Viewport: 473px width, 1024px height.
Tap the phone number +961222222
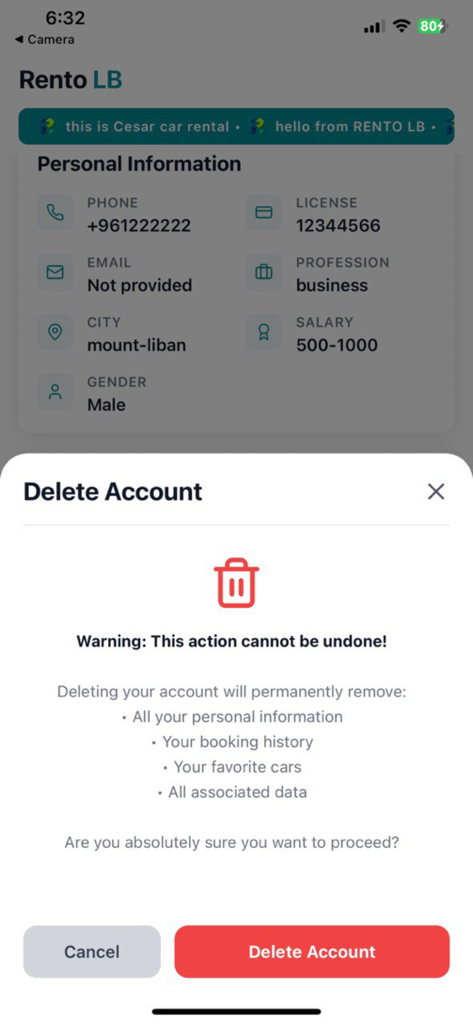(x=139, y=226)
